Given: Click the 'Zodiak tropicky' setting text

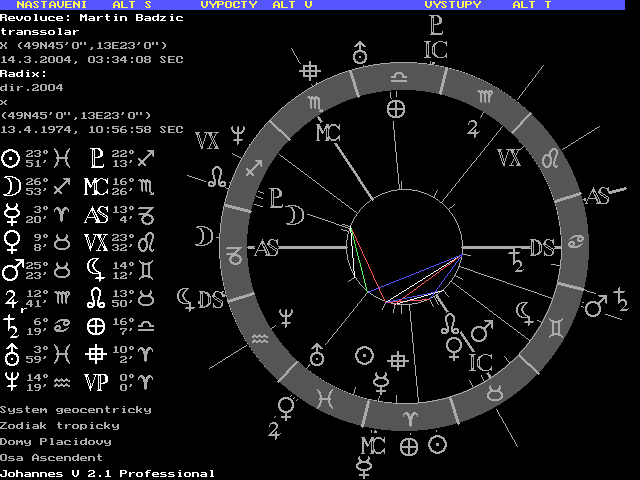Looking at the screenshot, I should tap(59, 425).
